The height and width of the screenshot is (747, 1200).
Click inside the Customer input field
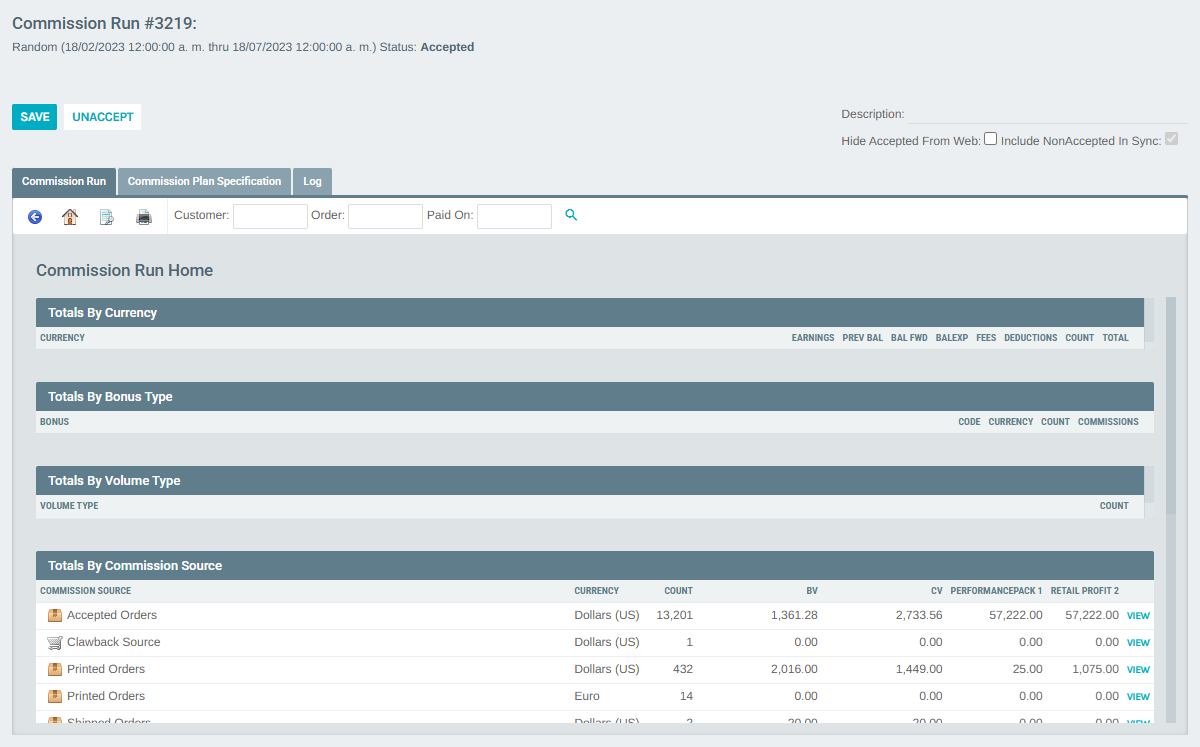270,215
